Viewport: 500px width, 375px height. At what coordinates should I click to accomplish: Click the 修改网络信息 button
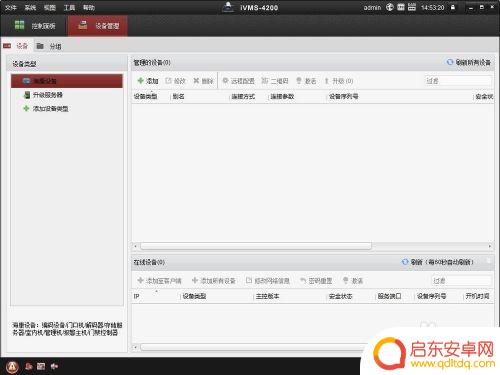pyautogui.click(x=268, y=281)
